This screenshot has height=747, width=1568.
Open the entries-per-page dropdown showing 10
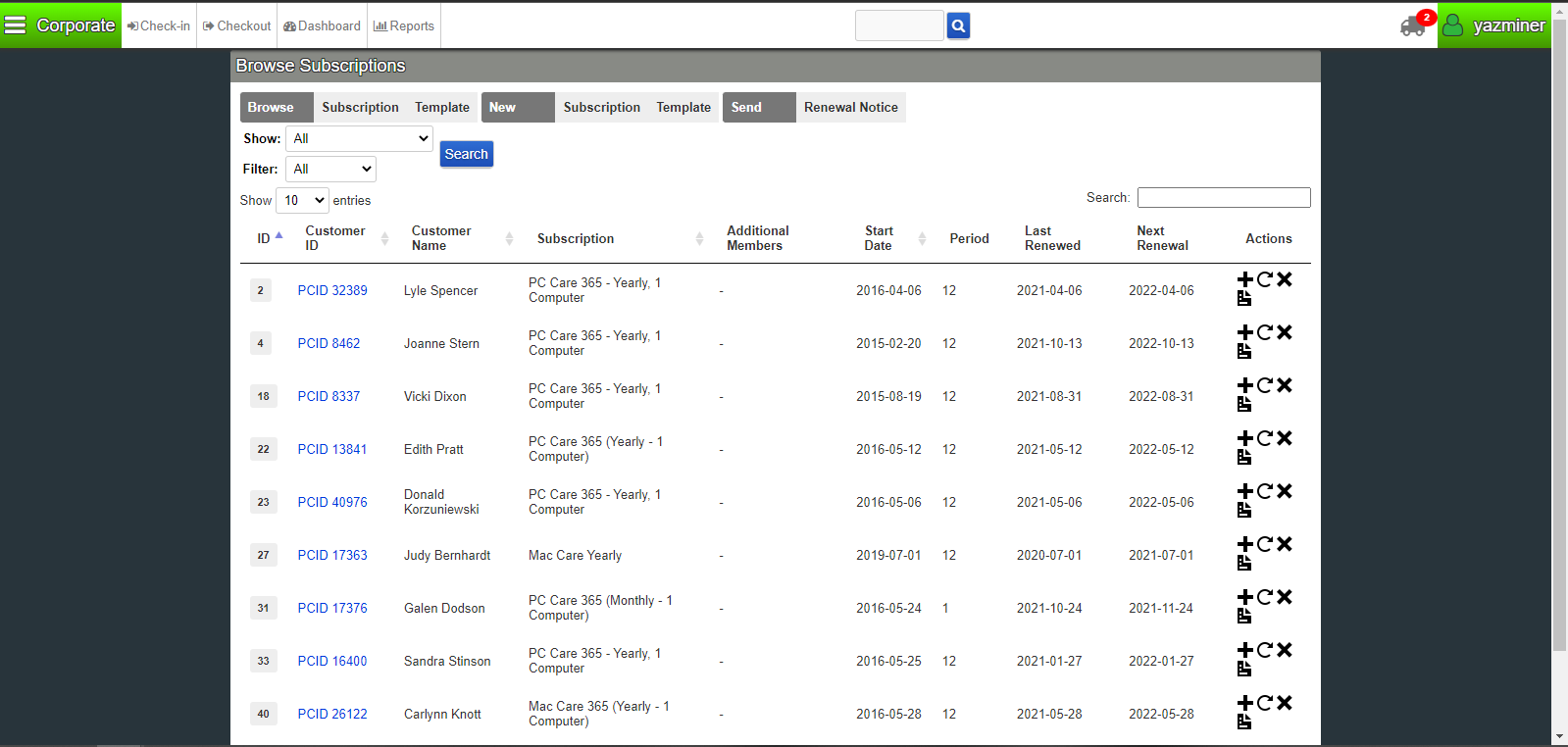(x=302, y=201)
